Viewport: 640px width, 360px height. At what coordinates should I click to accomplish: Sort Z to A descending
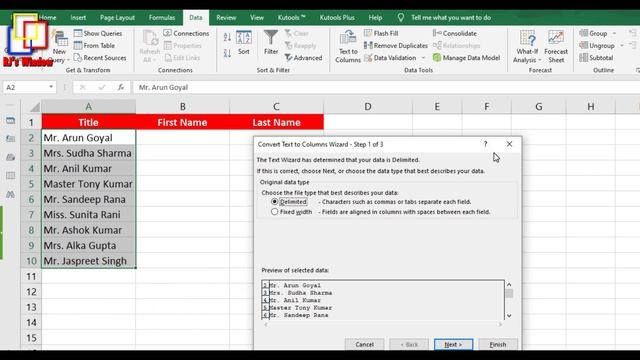click(227, 53)
